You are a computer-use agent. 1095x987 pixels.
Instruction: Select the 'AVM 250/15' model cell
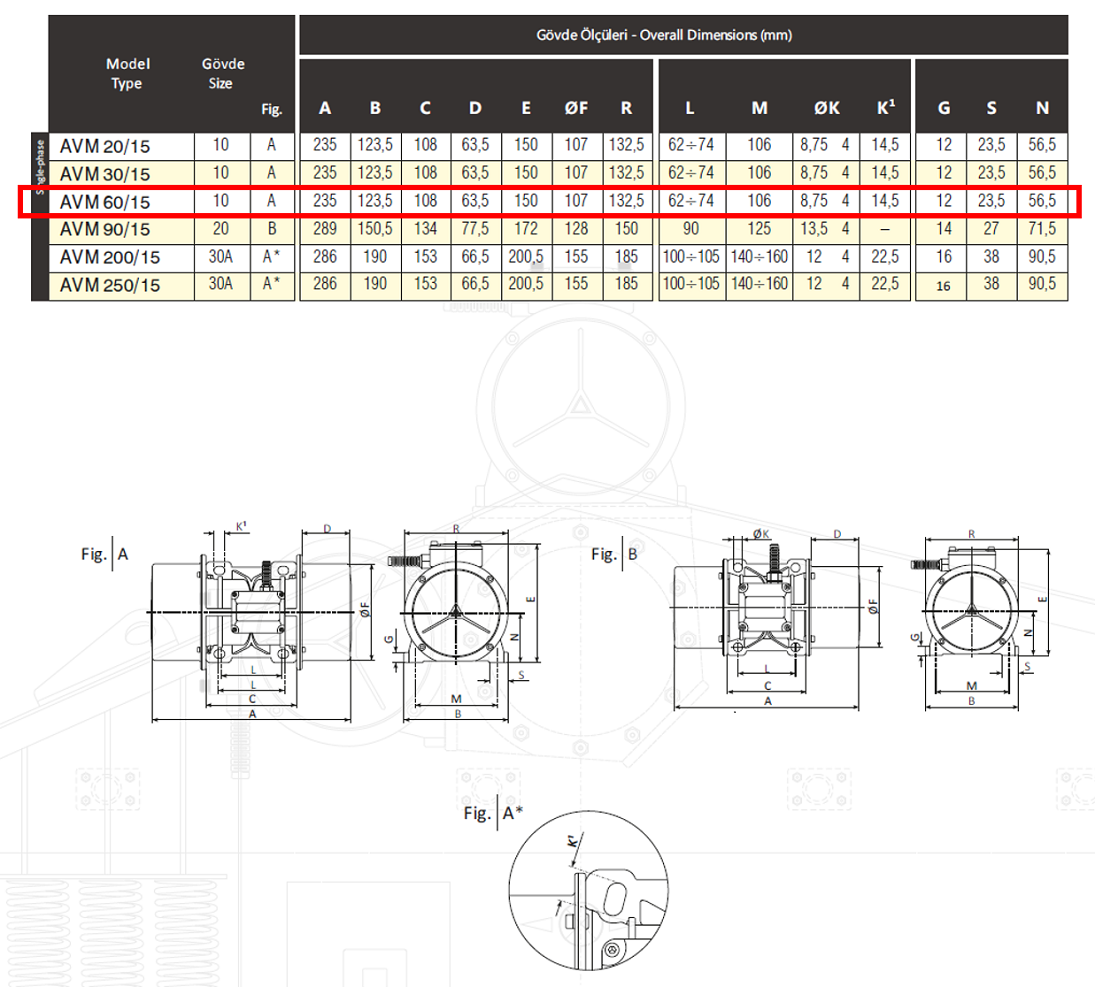pos(122,285)
